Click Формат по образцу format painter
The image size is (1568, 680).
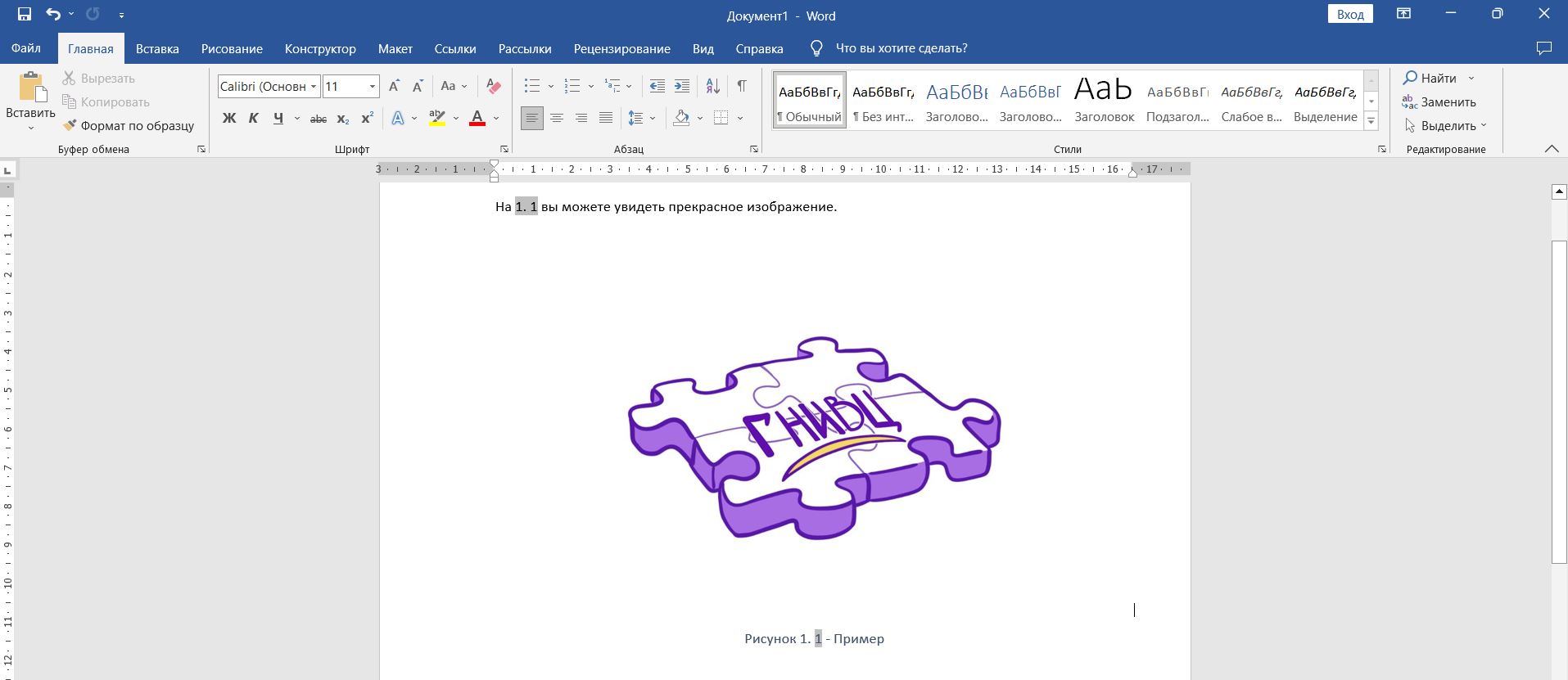[x=129, y=125]
